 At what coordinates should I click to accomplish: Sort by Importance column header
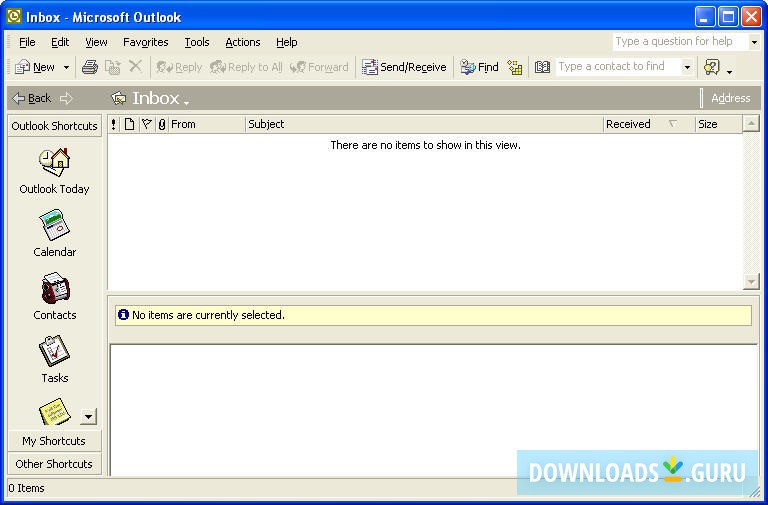[114, 124]
